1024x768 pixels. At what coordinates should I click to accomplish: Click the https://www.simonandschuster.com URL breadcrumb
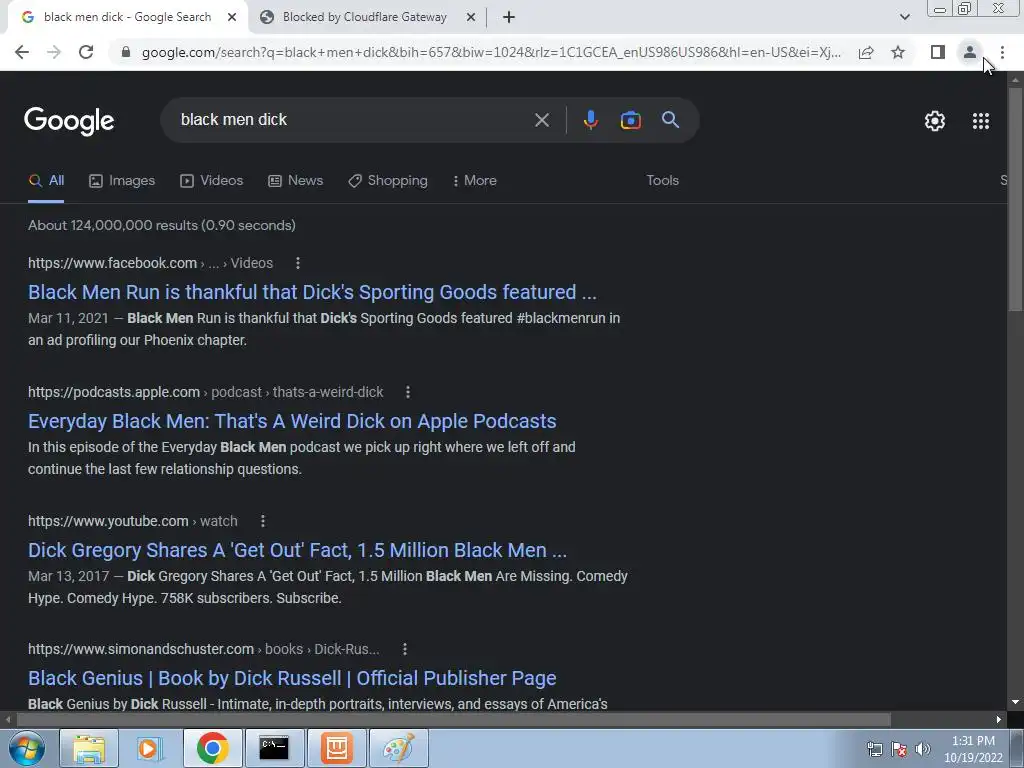[141, 649]
